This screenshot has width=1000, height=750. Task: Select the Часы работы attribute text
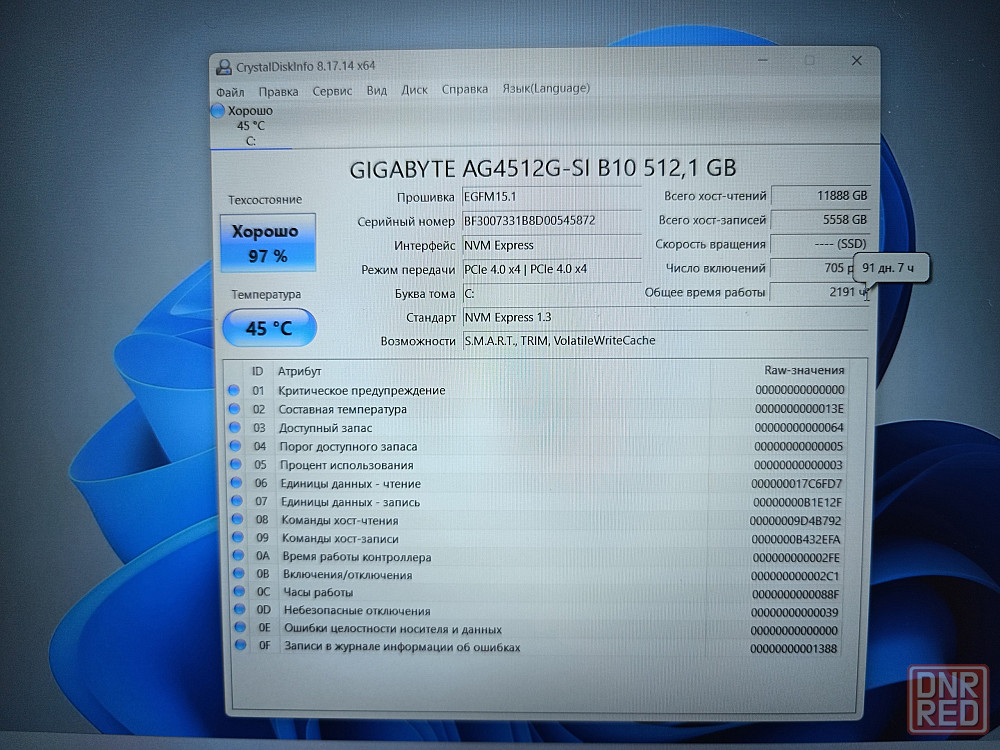(318, 592)
